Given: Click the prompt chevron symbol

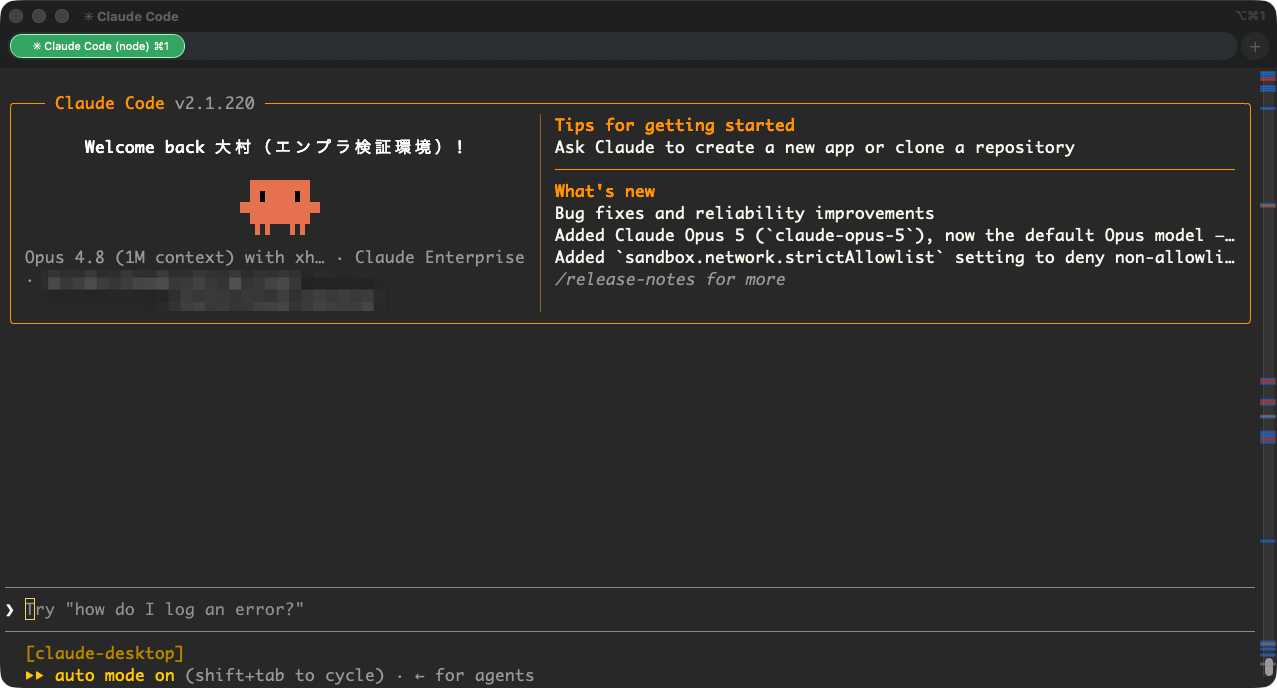Looking at the screenshot, I should click(x=10, y=609).
